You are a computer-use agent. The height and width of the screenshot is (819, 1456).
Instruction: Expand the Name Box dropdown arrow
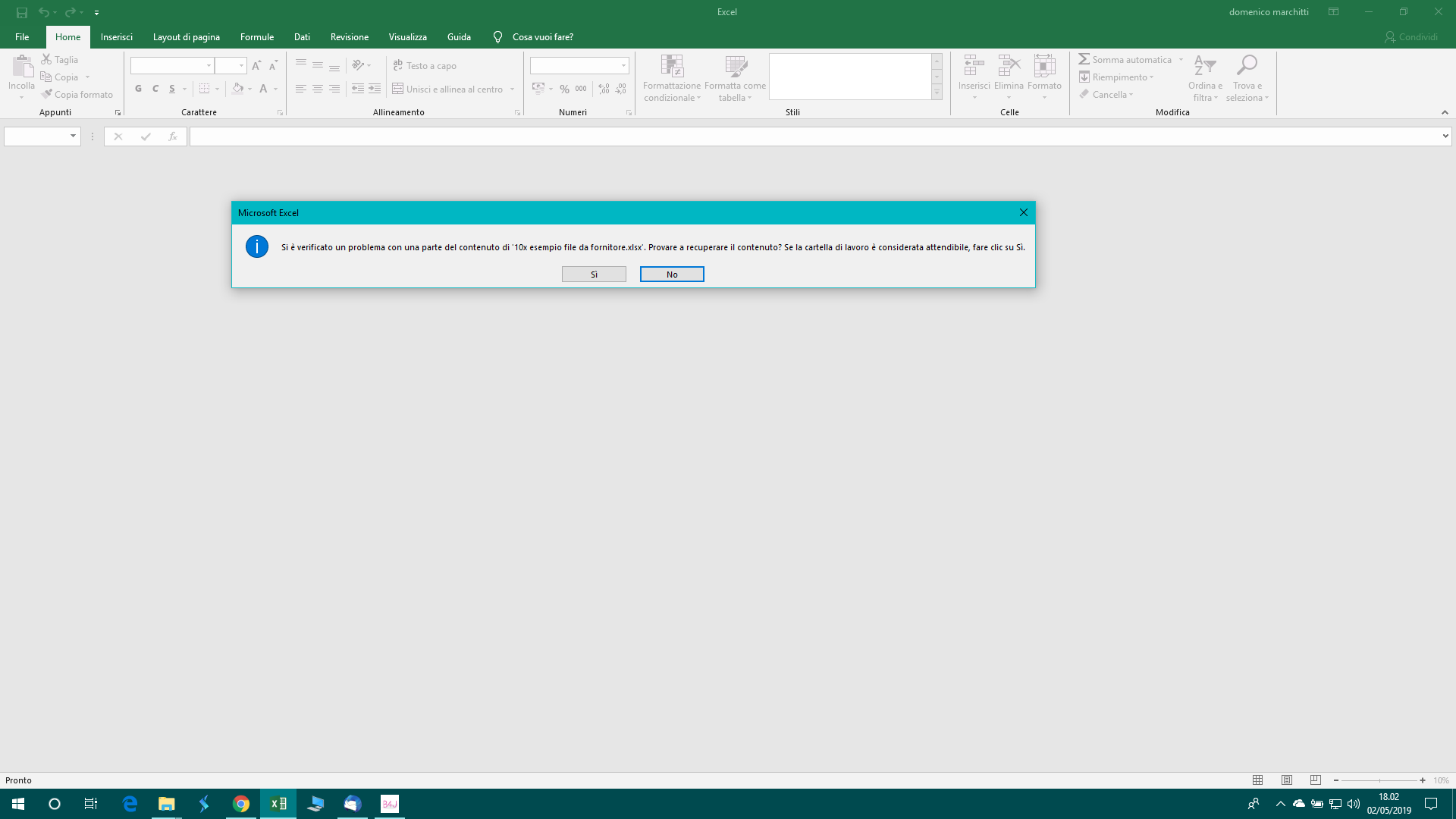point(73,136)
